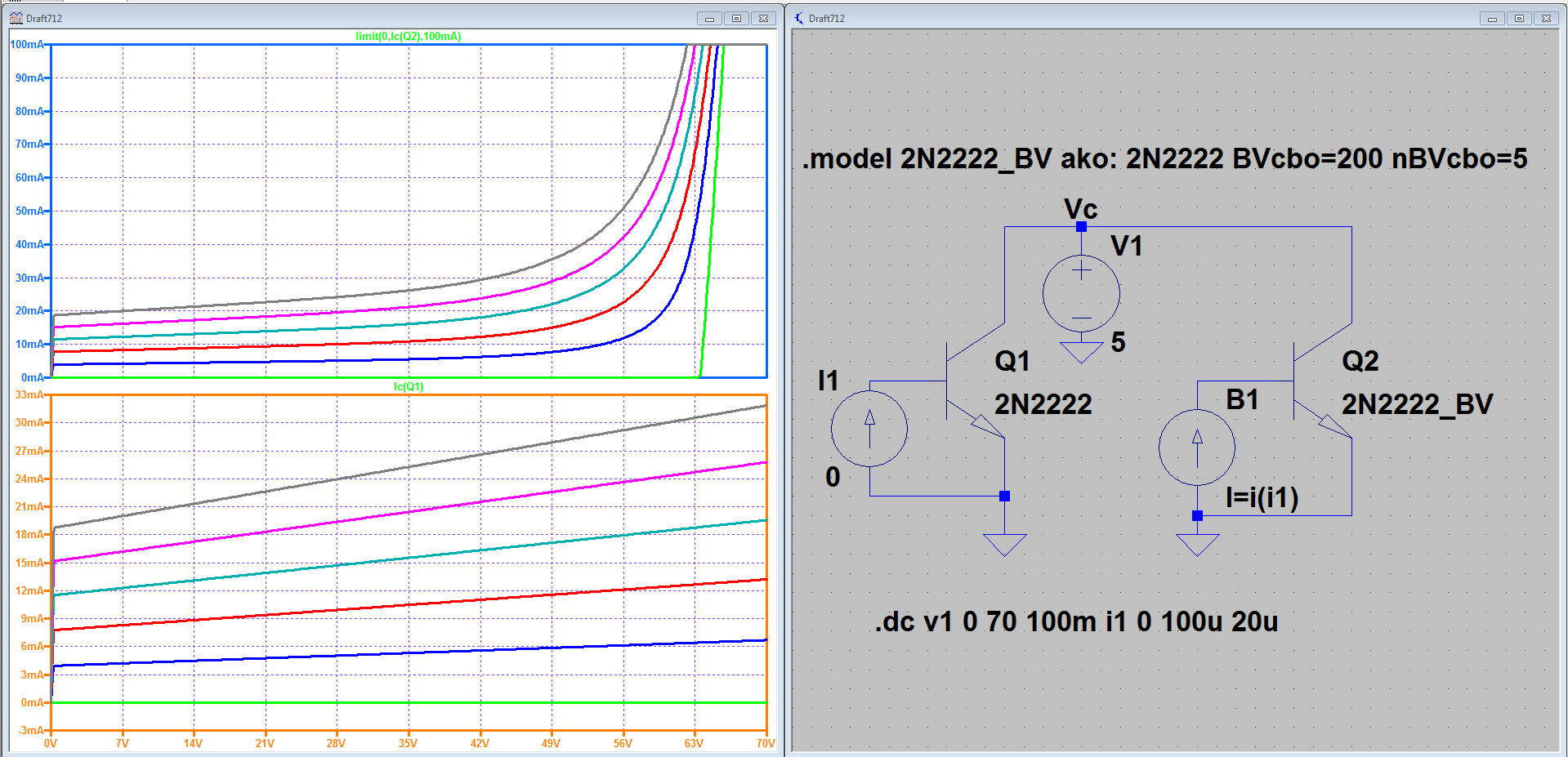1568x757 pixels.
Task: Close the schematic window
Action: click(x=1546, y=18)
